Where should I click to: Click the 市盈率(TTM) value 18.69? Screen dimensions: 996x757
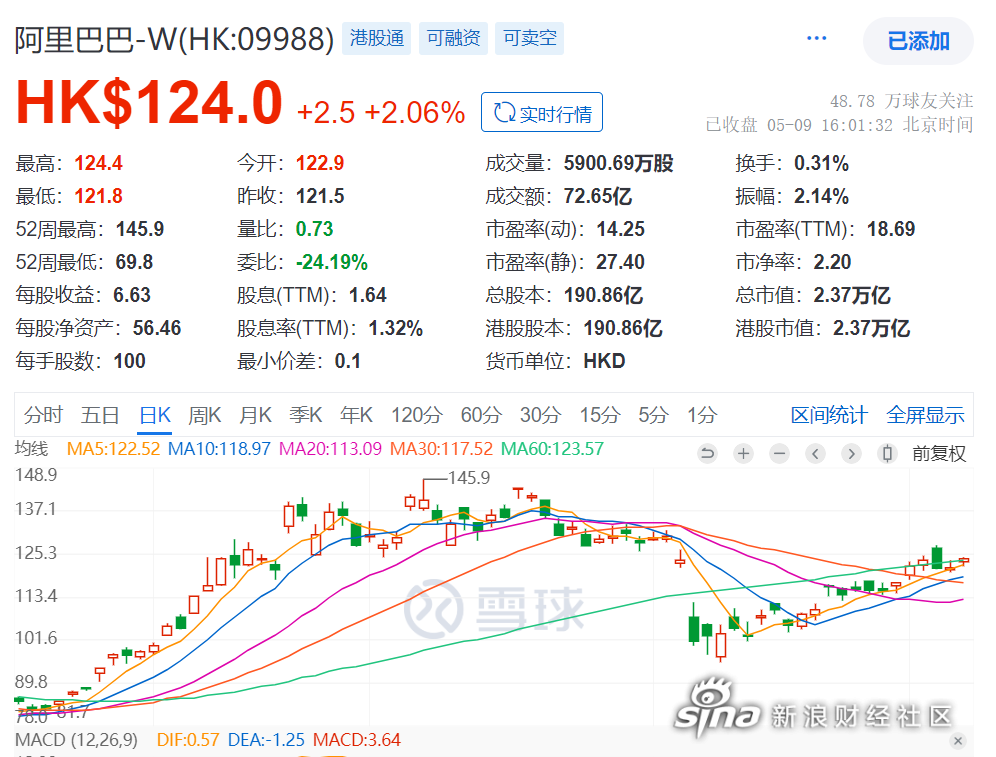[x=891, y=229]
